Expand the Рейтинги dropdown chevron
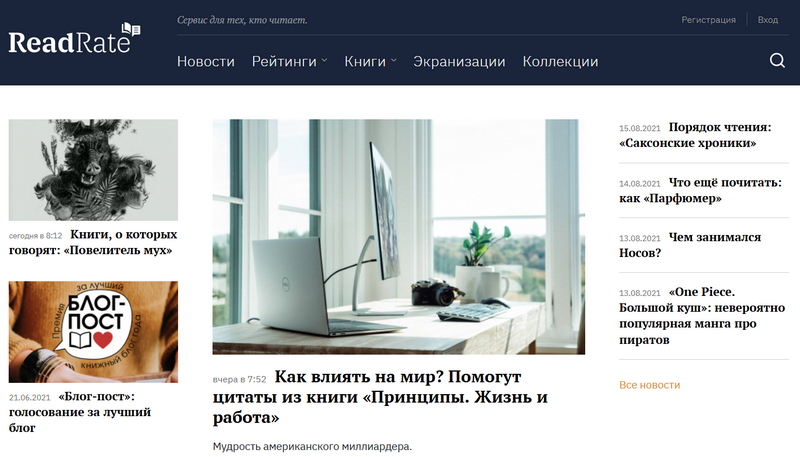 [324, 61]
